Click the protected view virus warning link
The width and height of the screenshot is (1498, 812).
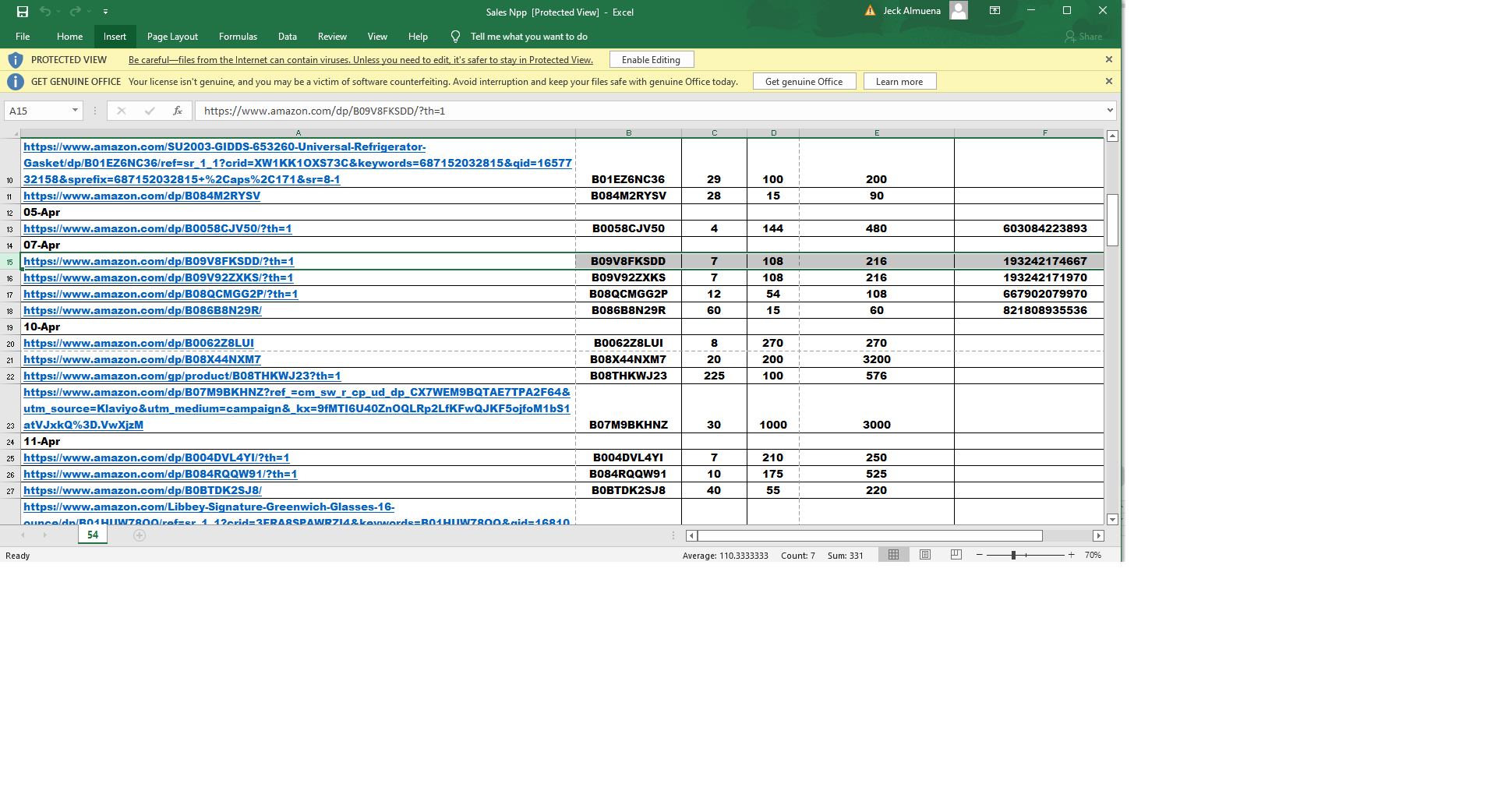click(x=361, y=60)
